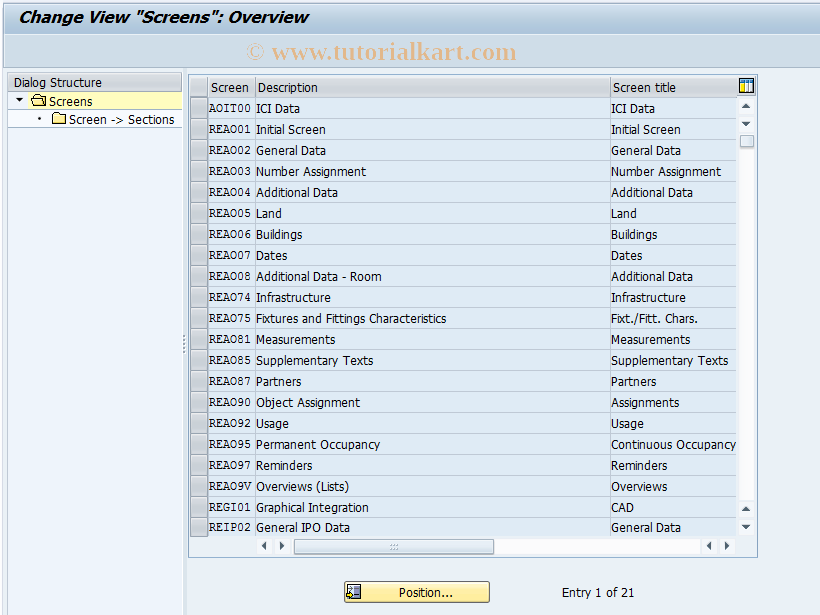Screen dimensions: 820x615
Task: Click the Screen title column header
Action: tap(673, 87)
